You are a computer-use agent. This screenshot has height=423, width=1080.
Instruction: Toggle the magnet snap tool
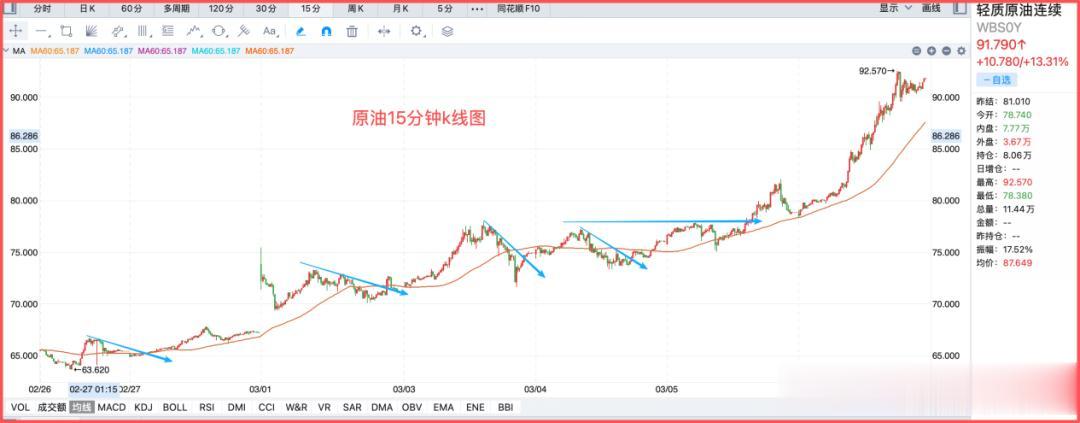tap(326, 31)
